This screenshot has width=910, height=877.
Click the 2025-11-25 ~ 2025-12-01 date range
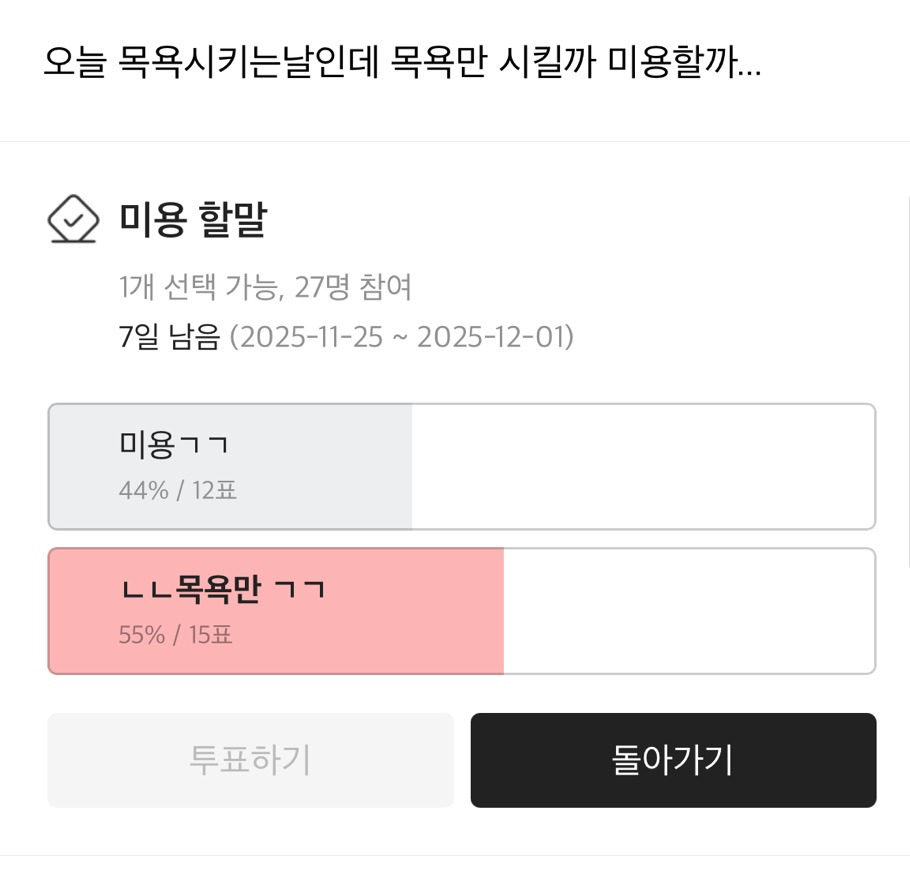[x=401, y=337]
